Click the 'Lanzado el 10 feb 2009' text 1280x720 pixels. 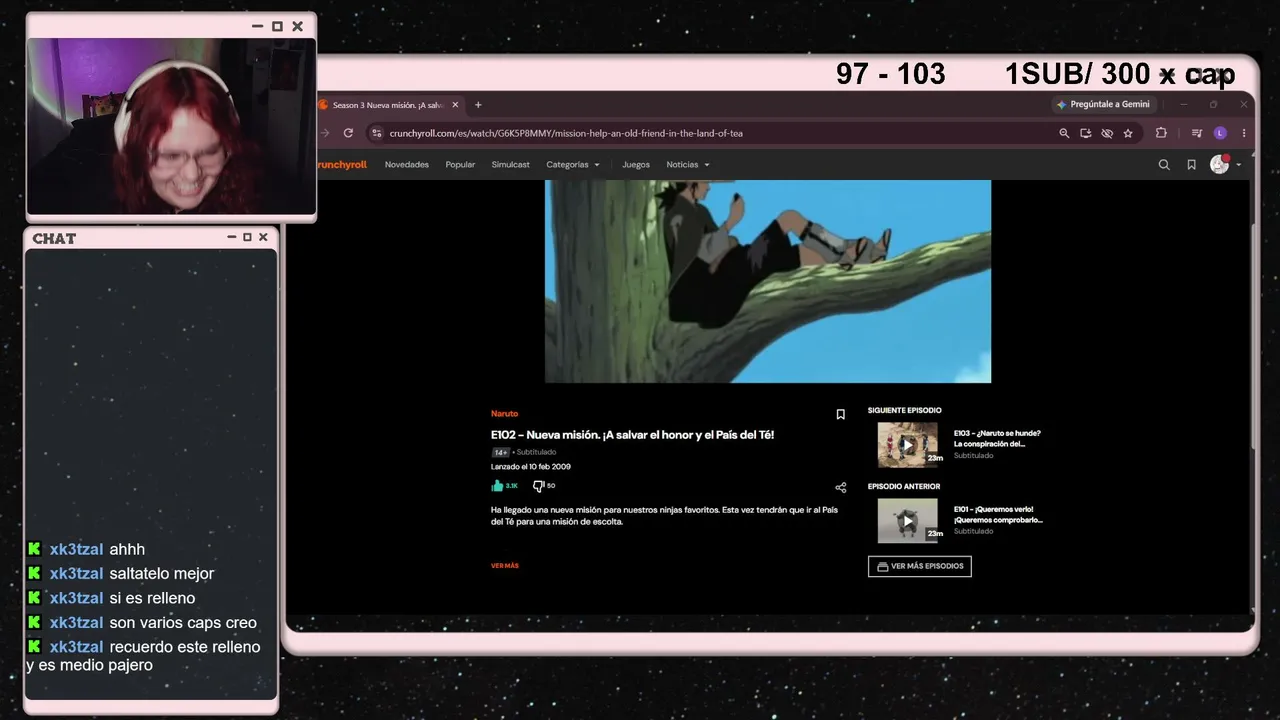click(531, 467)
